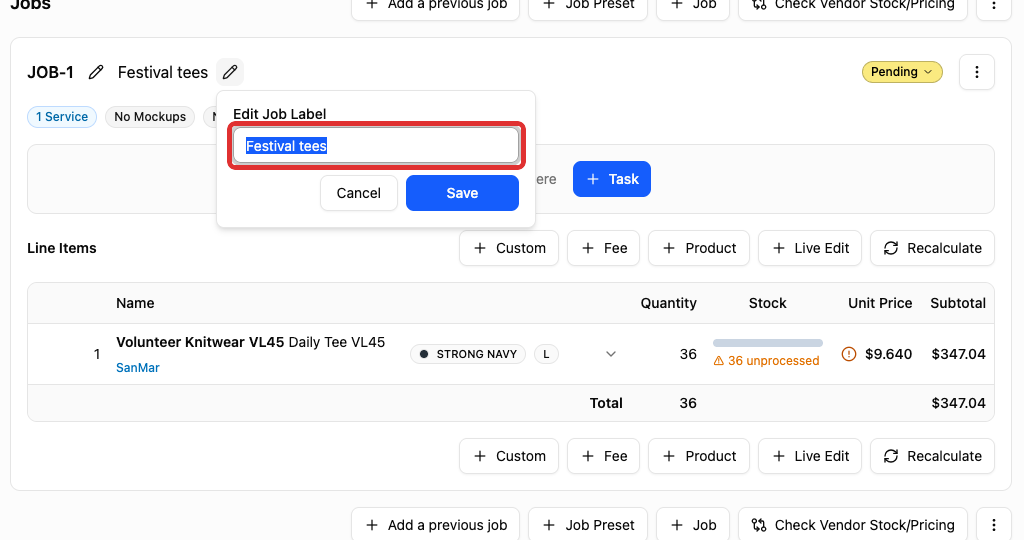The width and height of the screenshot is (1024, 540).
Task: Click the 36 unprocessed warning
Action: 766,360
